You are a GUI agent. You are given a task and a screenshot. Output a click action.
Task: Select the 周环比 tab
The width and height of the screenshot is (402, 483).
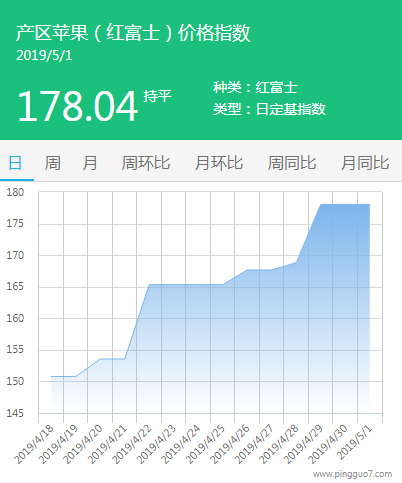(146, 163)
